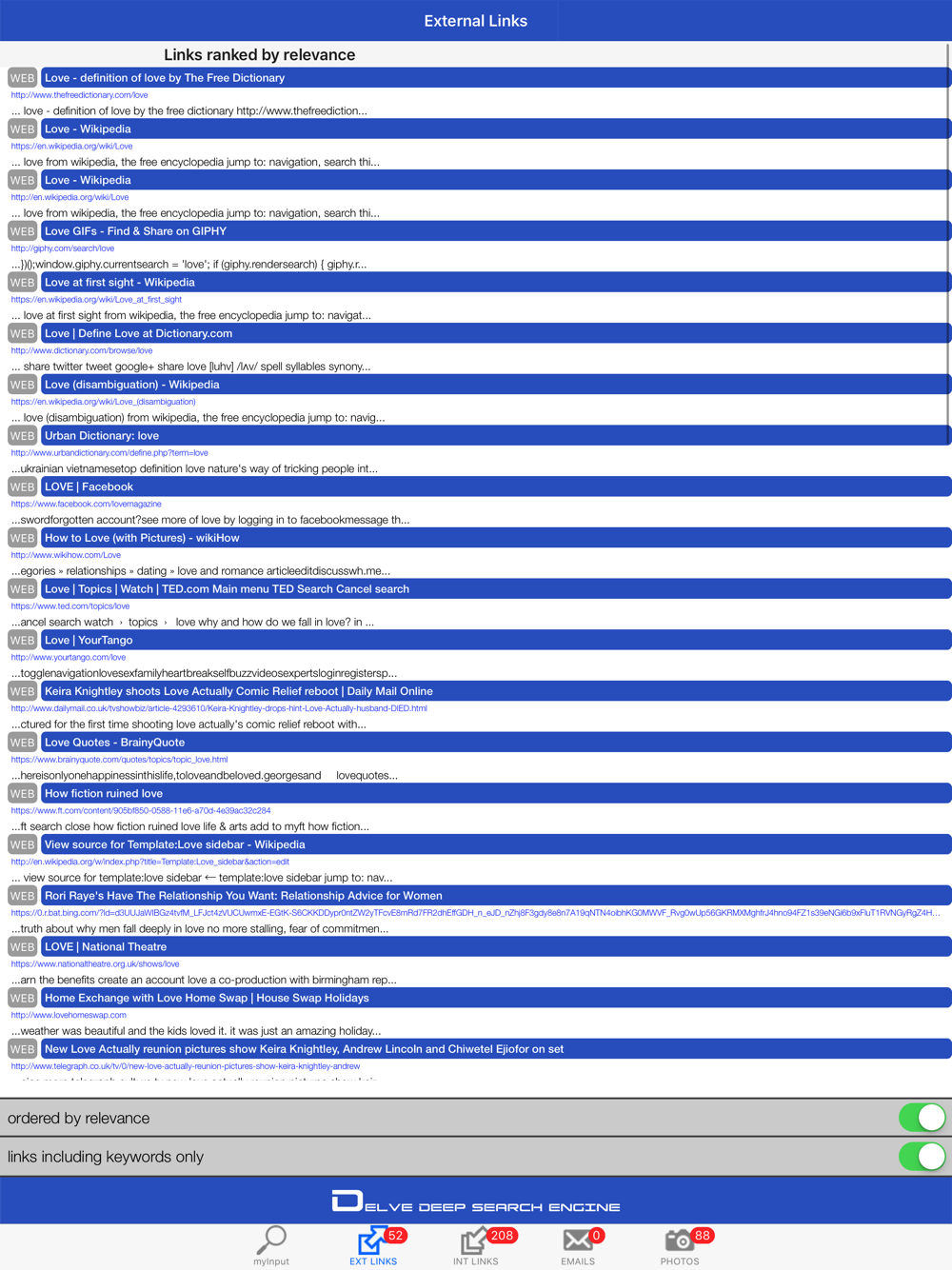Open Love | YourTango result title
Image resolution: width=952 pixels, height=1270 pixels.
[x=496, y=640]
